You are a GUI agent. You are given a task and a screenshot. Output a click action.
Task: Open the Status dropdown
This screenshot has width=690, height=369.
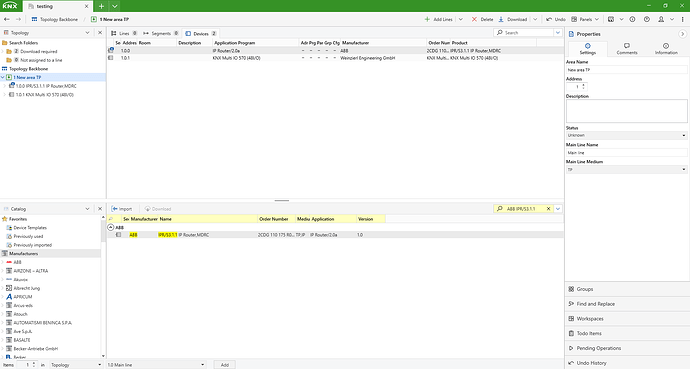pyautogui.click(x=627, y=135)
